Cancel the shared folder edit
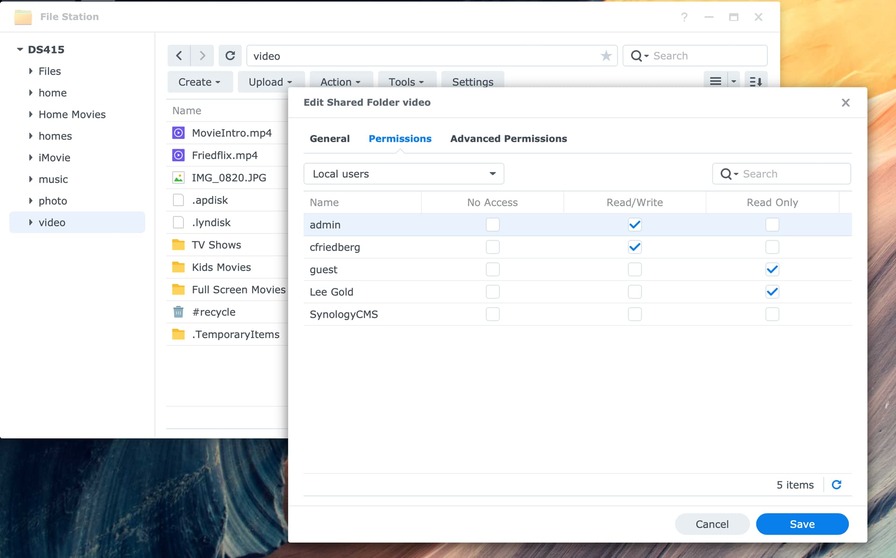This screenshot has height=558, width=896. coord(712,524)
